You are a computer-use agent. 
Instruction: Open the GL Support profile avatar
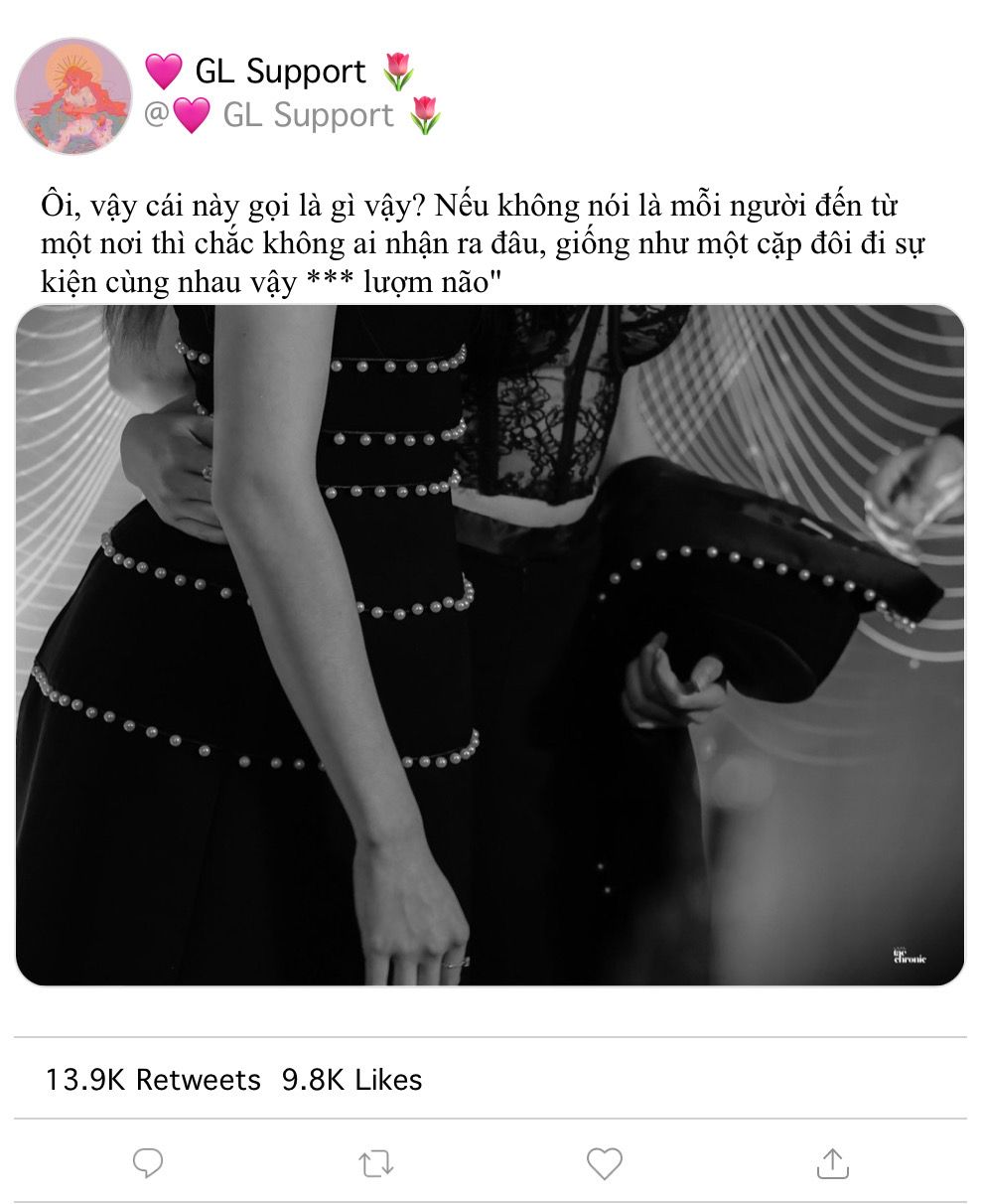[73, 96]
